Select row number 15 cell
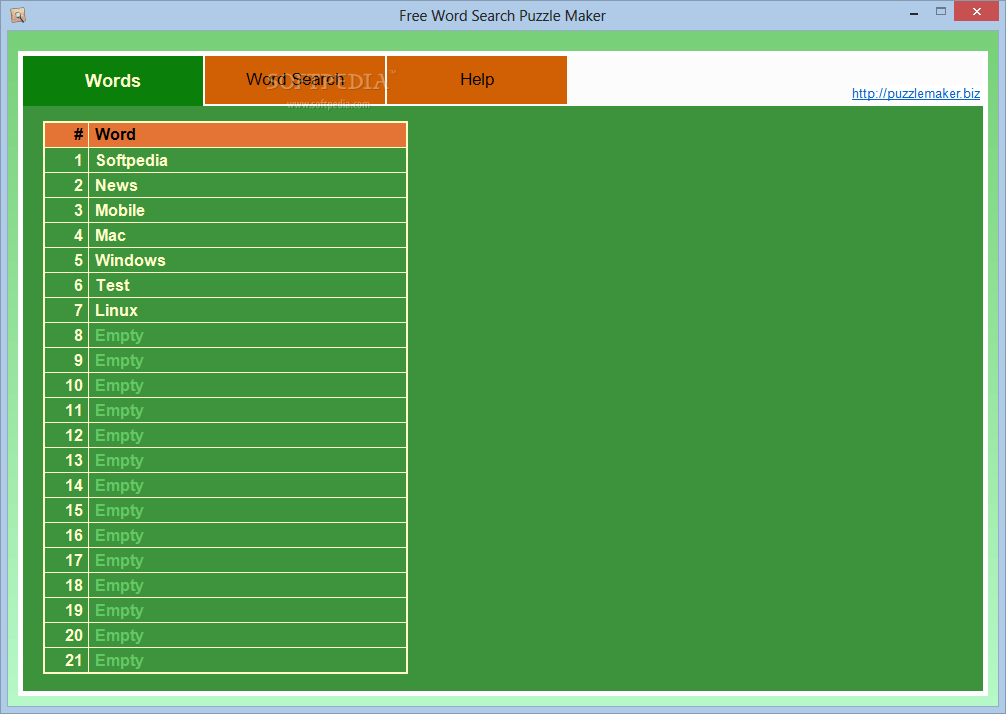 coord(67,510)
